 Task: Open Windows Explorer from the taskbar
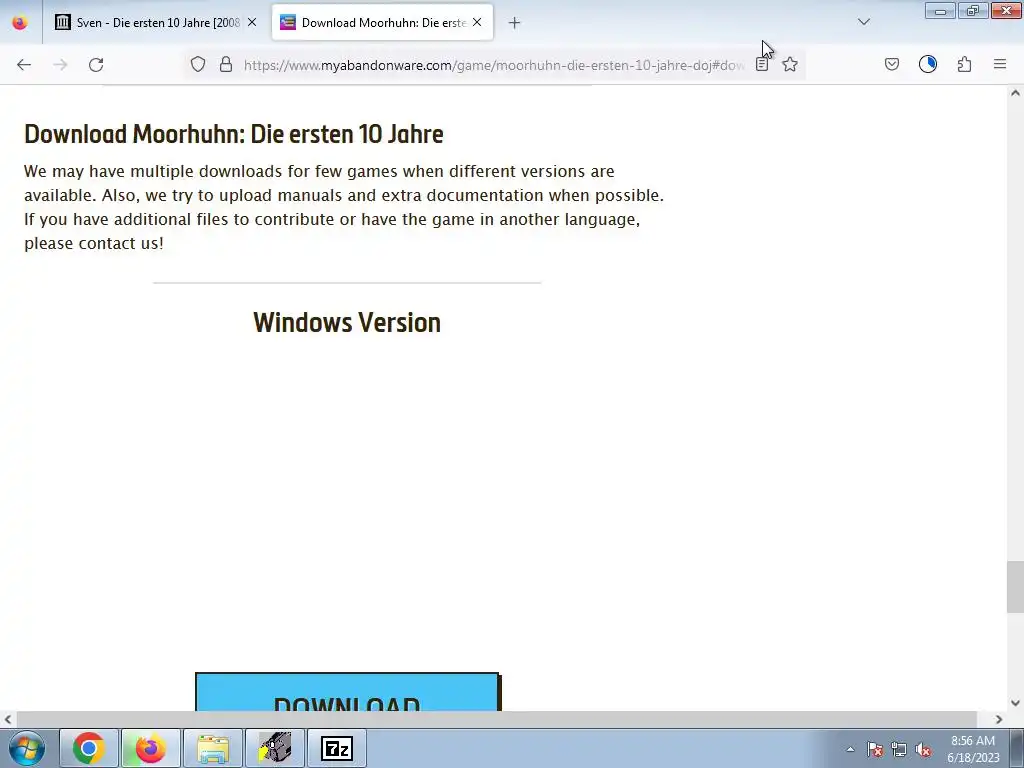tap(213, 748)
